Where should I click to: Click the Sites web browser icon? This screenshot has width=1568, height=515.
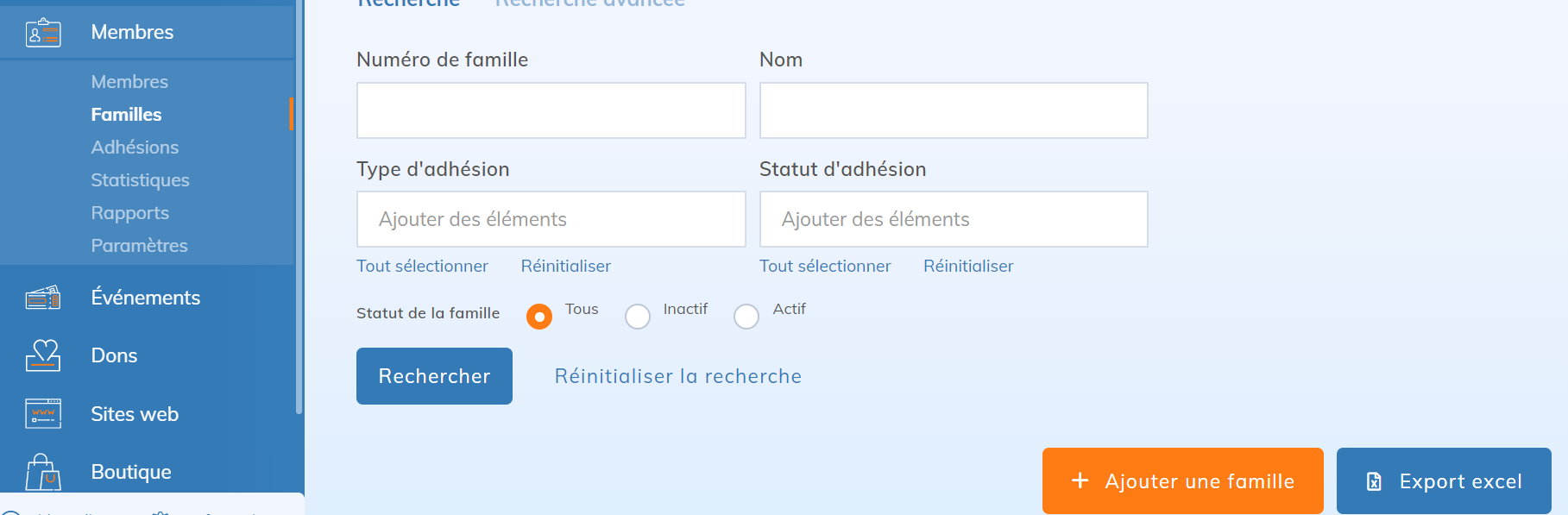tap(43, 414)
